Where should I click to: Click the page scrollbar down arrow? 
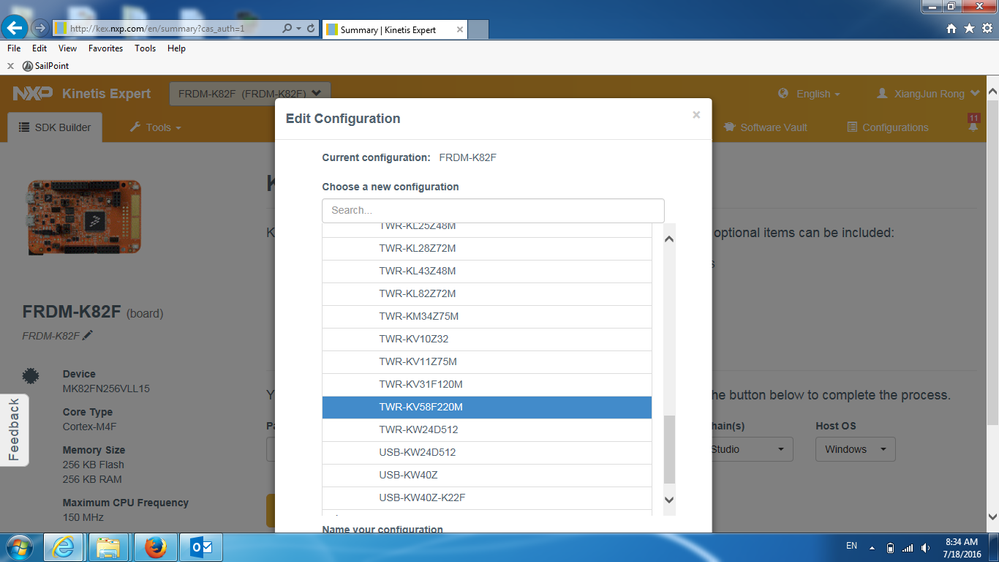(993, 516)
